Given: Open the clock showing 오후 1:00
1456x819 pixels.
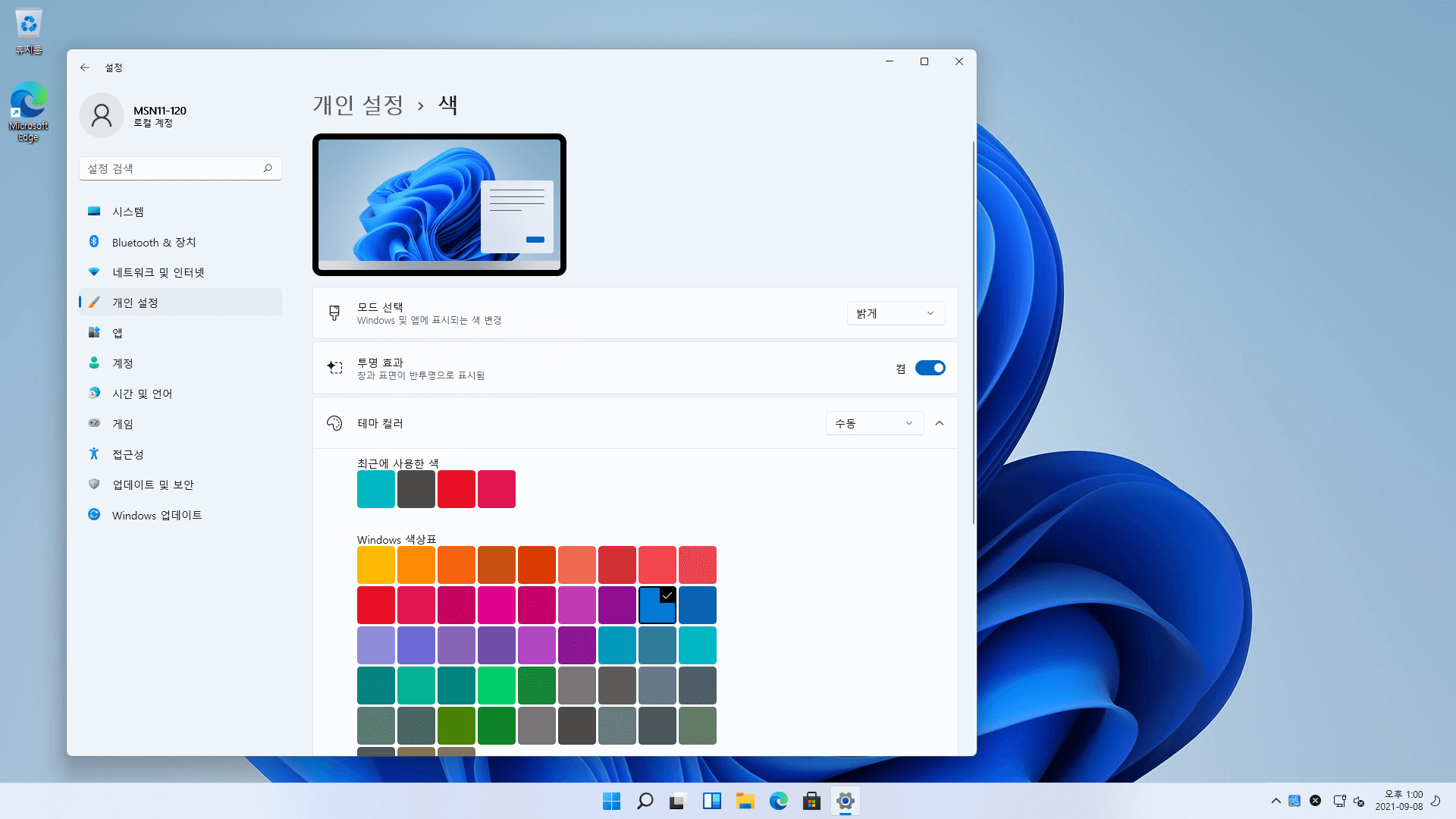Looking at the screenshot, I should (x=1399, y=801).
